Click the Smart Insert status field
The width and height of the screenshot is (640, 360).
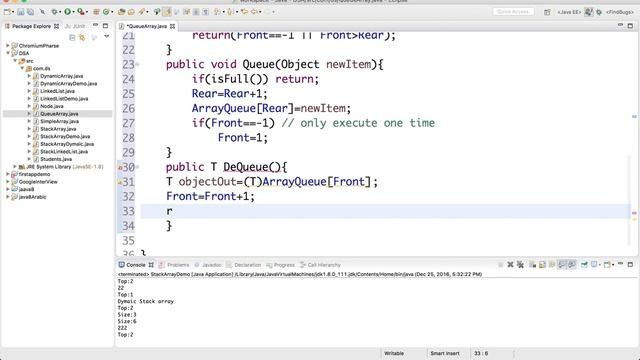click(445, 353)
